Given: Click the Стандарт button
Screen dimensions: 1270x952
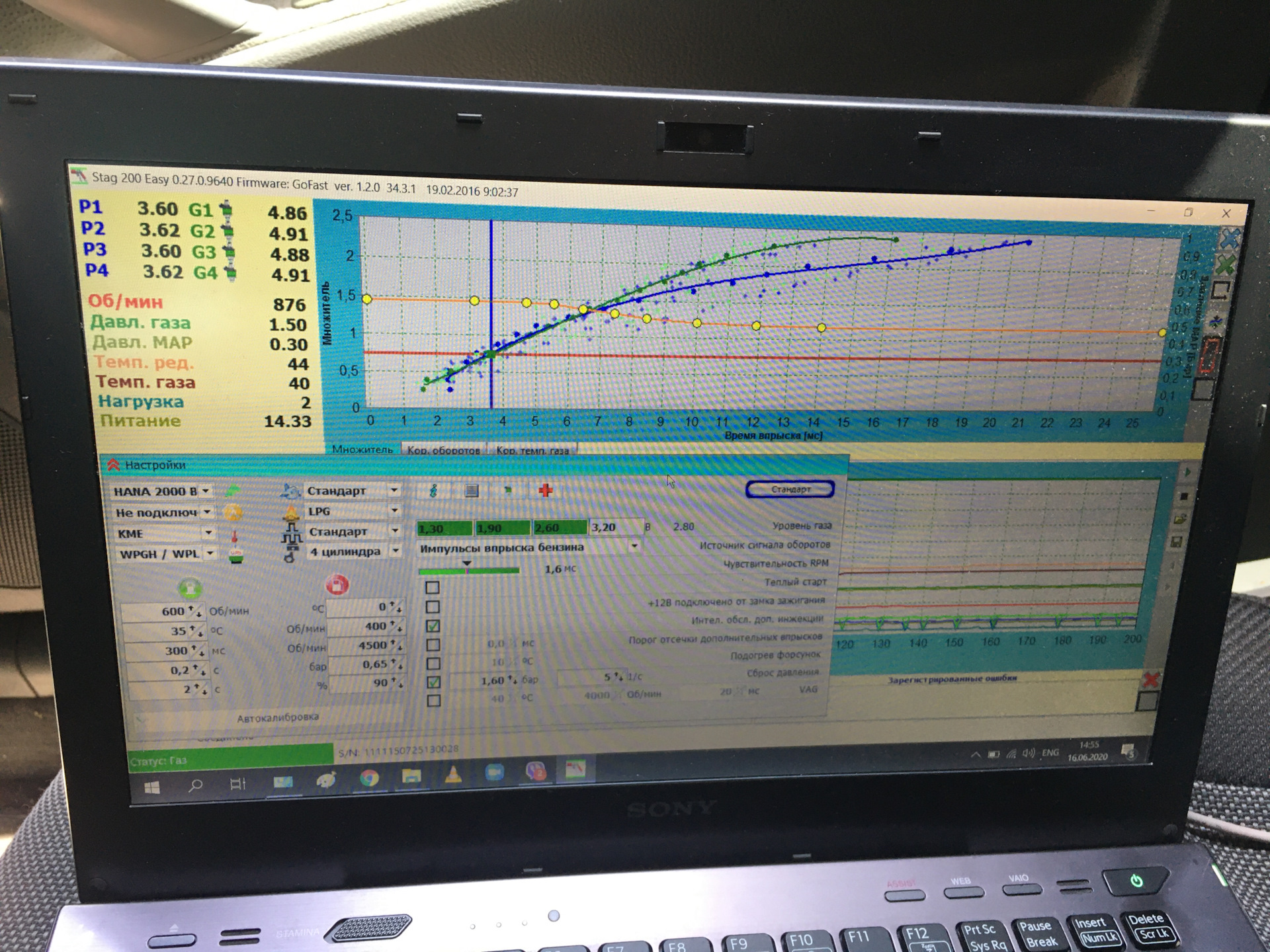Looking at the screenshot, I should click(x=790, y=489).
